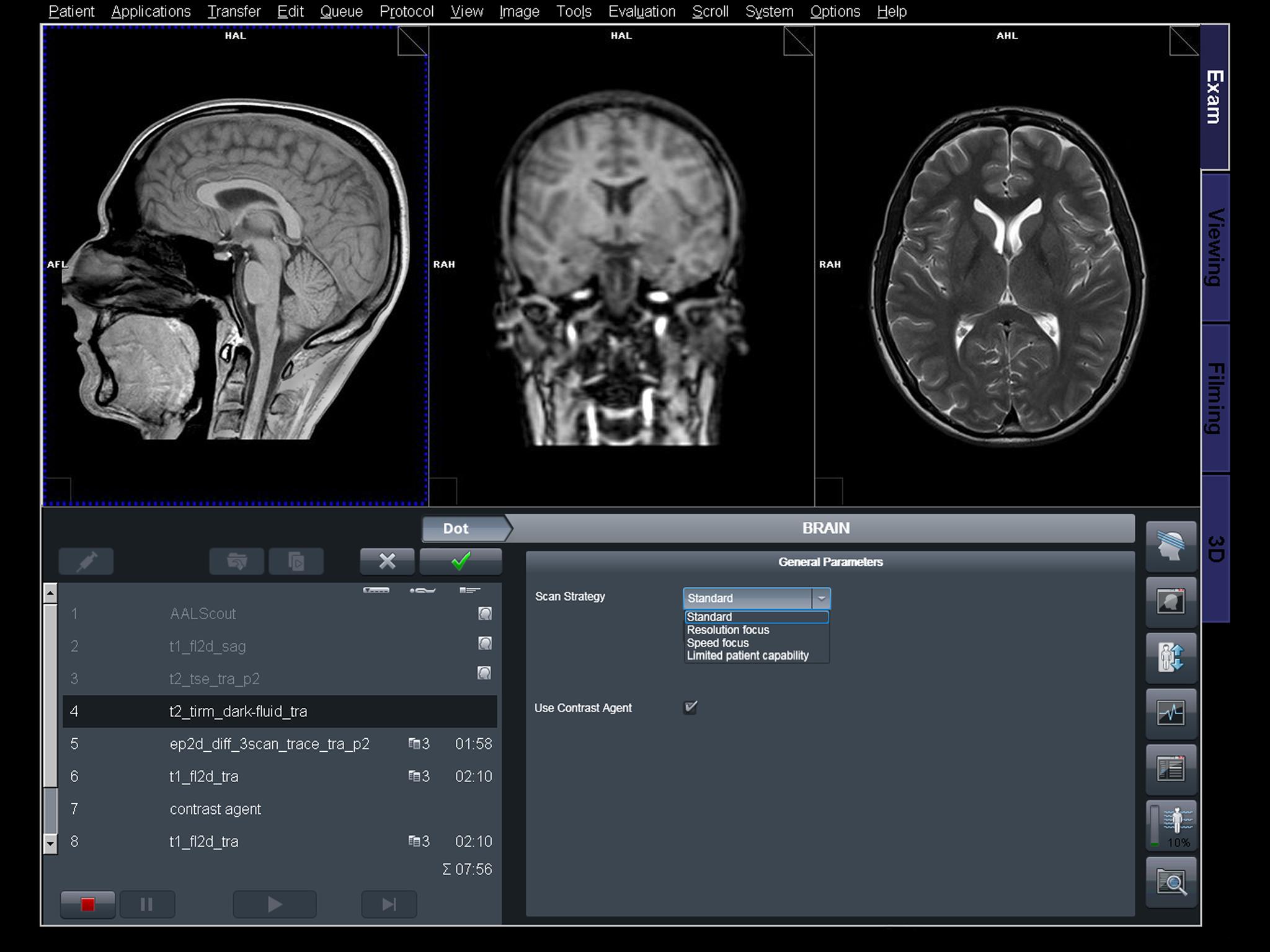Uncheck the Use Contrast Agent checkbox
Screen dimensions: 1270x952
[x=690, y=707]
